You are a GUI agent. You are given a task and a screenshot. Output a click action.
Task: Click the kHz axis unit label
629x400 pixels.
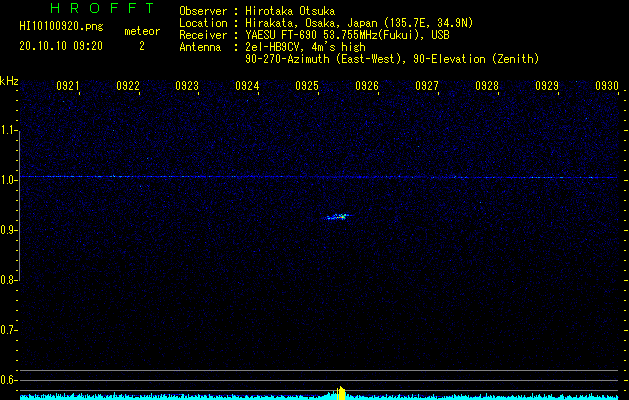[9, 81]
